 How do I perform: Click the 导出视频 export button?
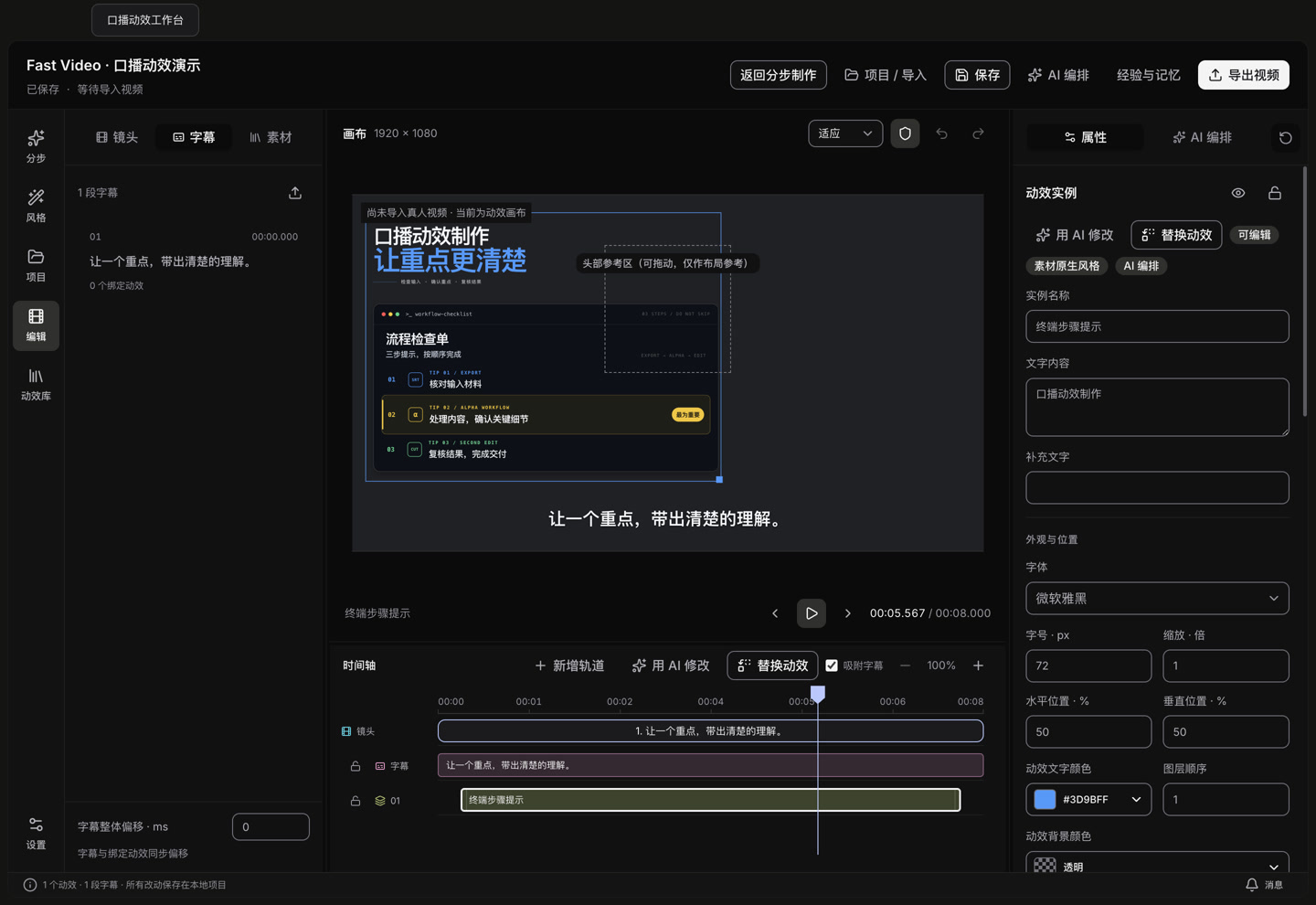tap(1244, 75)
